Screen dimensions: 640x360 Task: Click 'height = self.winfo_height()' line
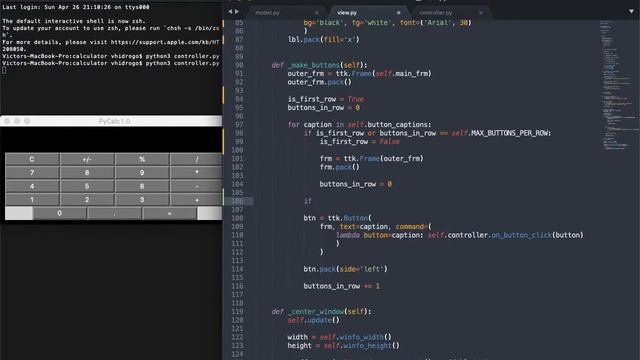tap(343, 346)
